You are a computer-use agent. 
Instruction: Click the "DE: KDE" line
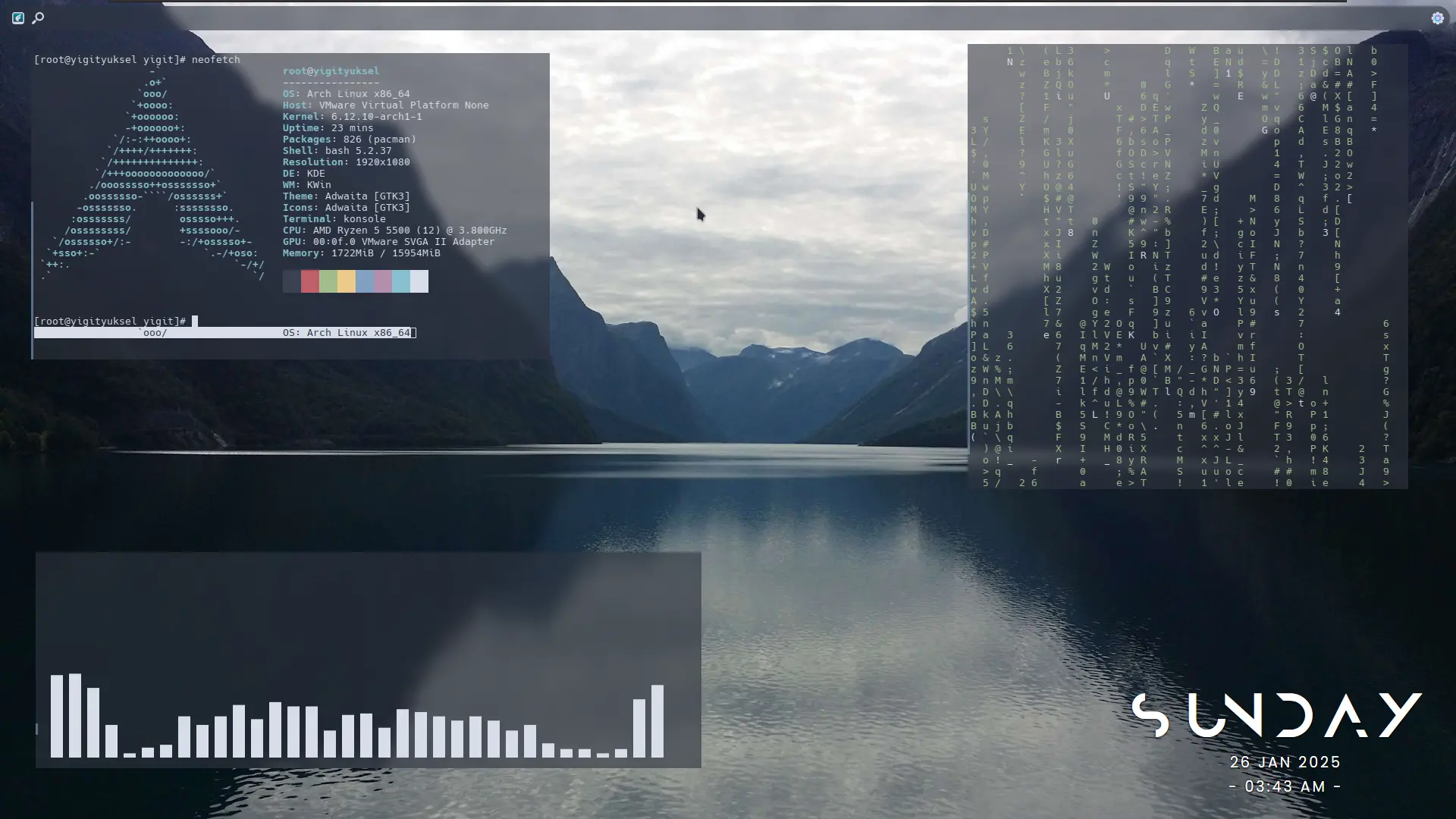(x=304, y=174)
